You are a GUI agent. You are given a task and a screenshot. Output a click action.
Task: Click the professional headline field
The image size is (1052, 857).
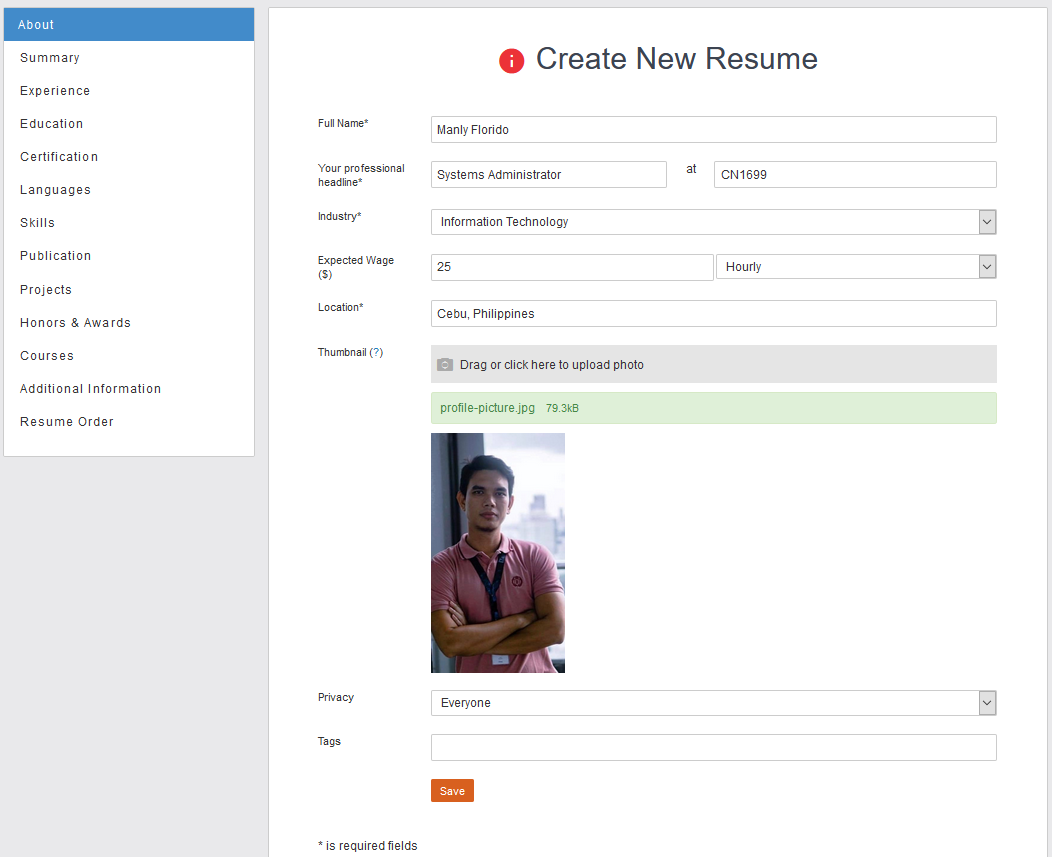click(x=548, y=175)
